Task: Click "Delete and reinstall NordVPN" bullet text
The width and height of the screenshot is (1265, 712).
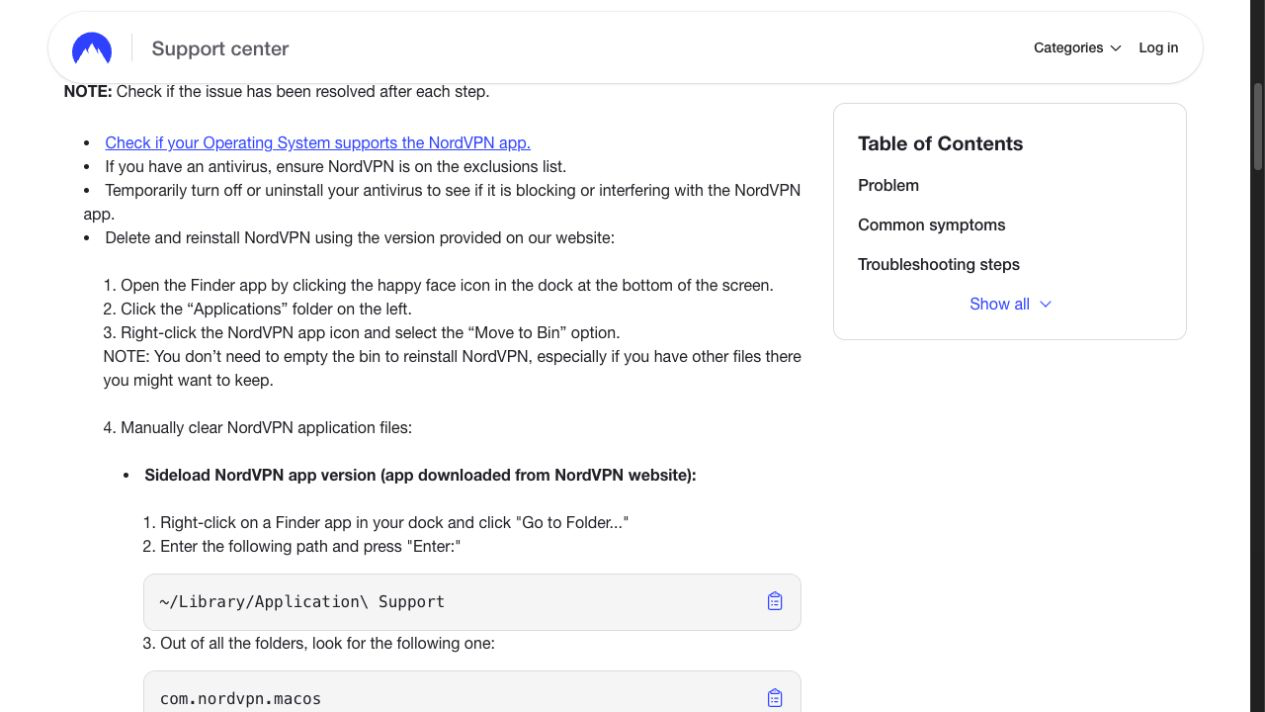Action: (x=360, y=238)
